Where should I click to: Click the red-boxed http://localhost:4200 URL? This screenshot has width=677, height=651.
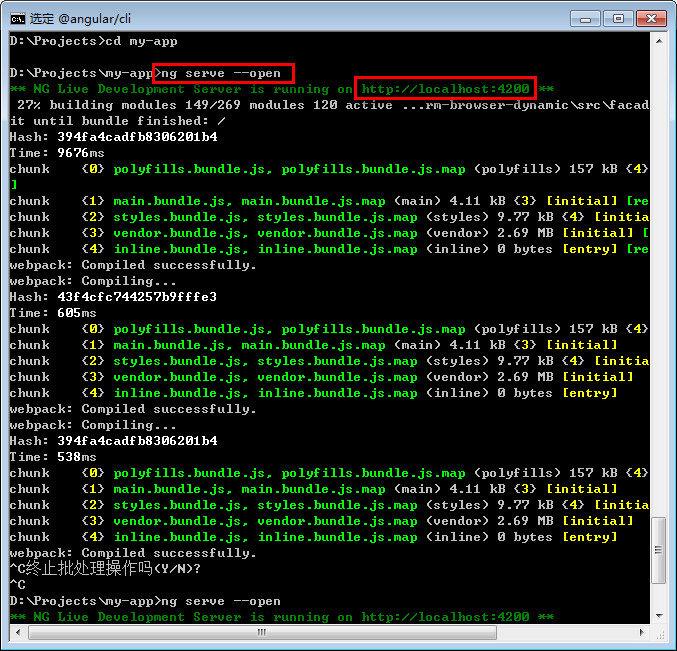(445, 89)
